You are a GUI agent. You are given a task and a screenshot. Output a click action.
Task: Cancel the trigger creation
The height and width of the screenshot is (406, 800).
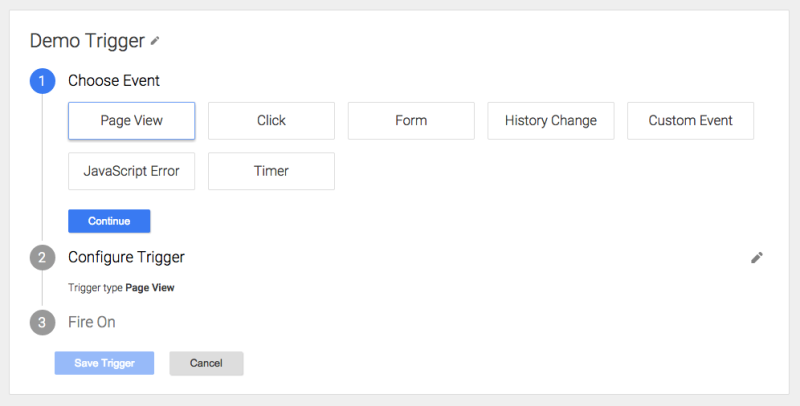click(206, 363)
